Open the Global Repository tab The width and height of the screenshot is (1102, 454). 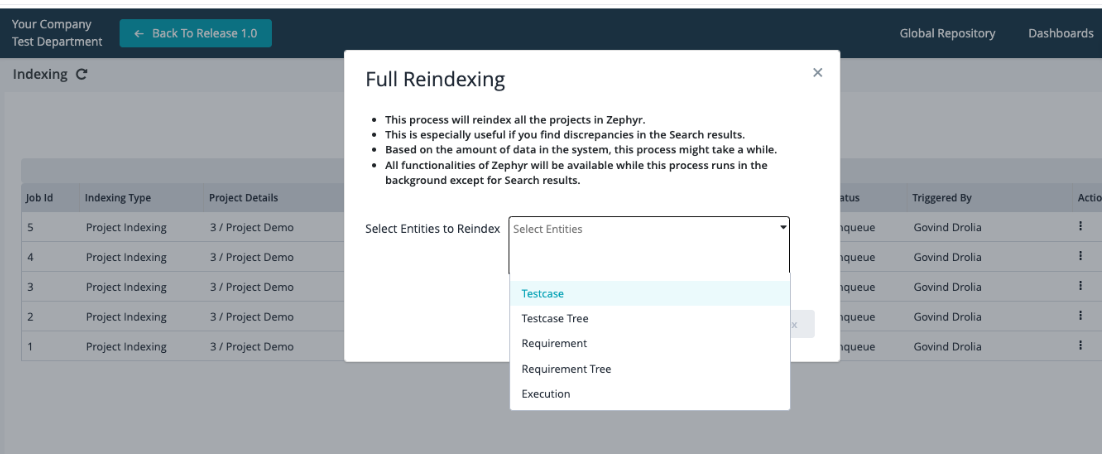[947, 34]
